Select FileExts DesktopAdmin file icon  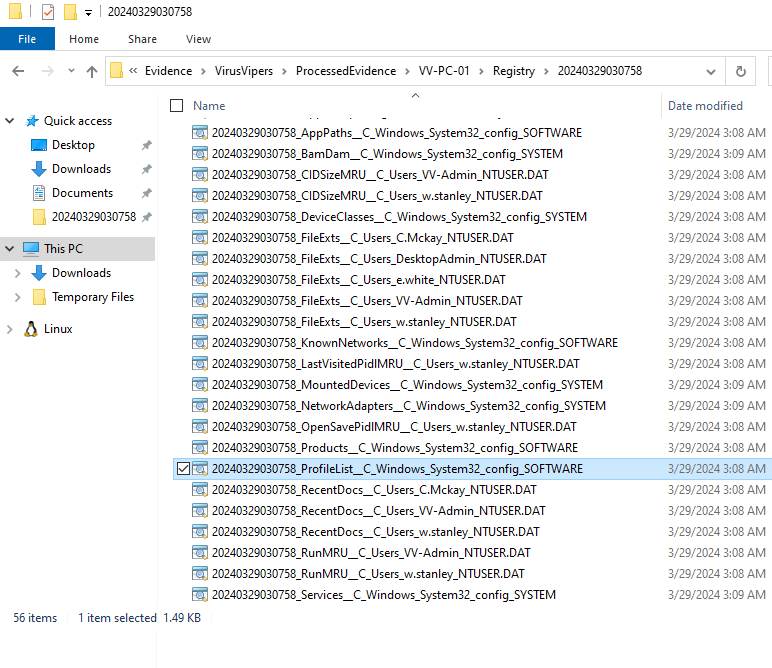199,259
